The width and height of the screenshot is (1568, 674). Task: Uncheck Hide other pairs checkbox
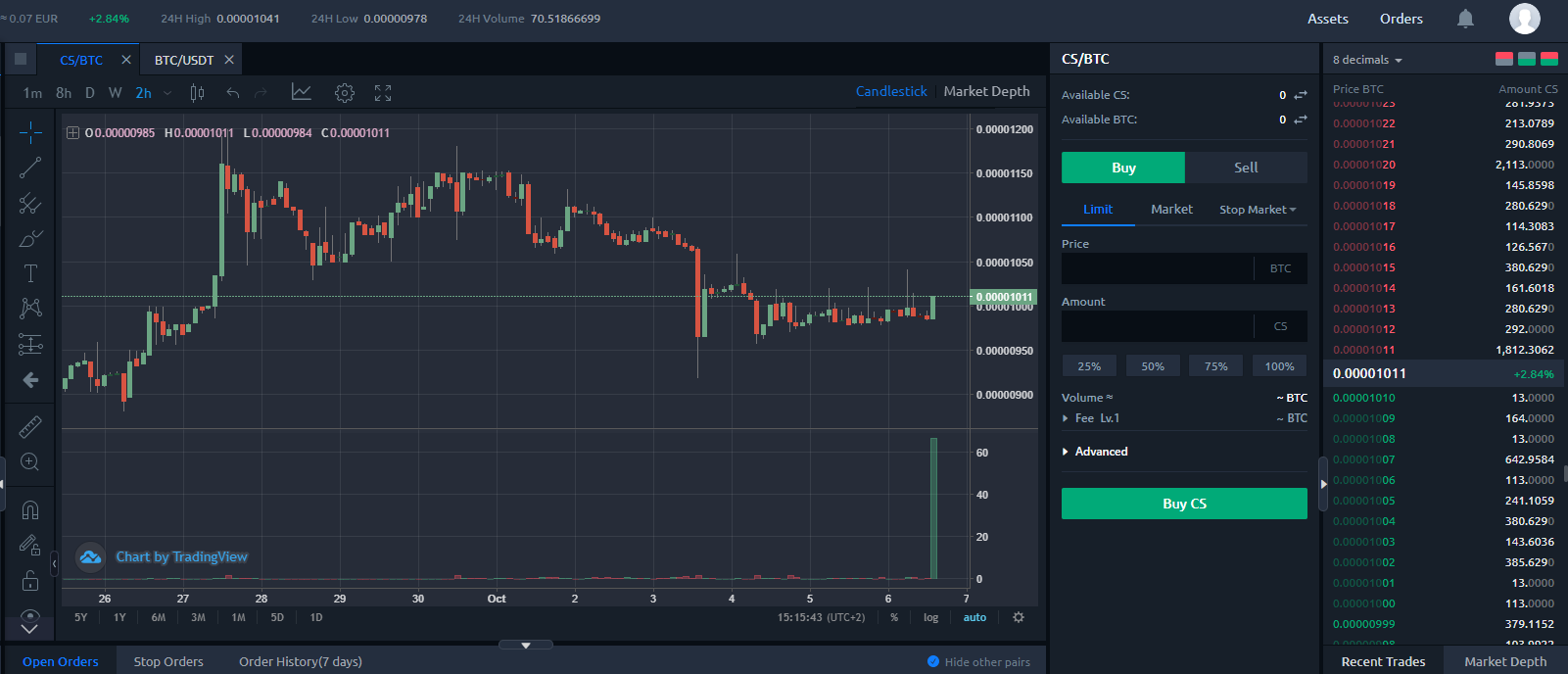(x=933, y=661)
